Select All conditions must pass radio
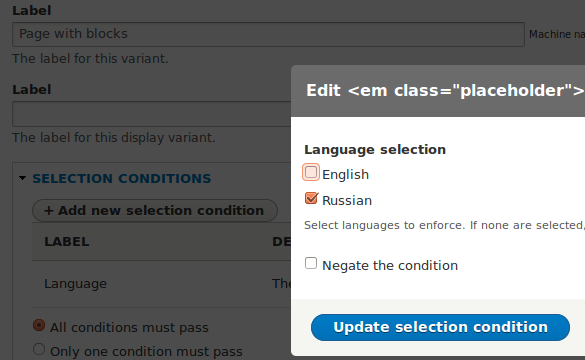This screenshot has width=585, height=360. (39, 325)
